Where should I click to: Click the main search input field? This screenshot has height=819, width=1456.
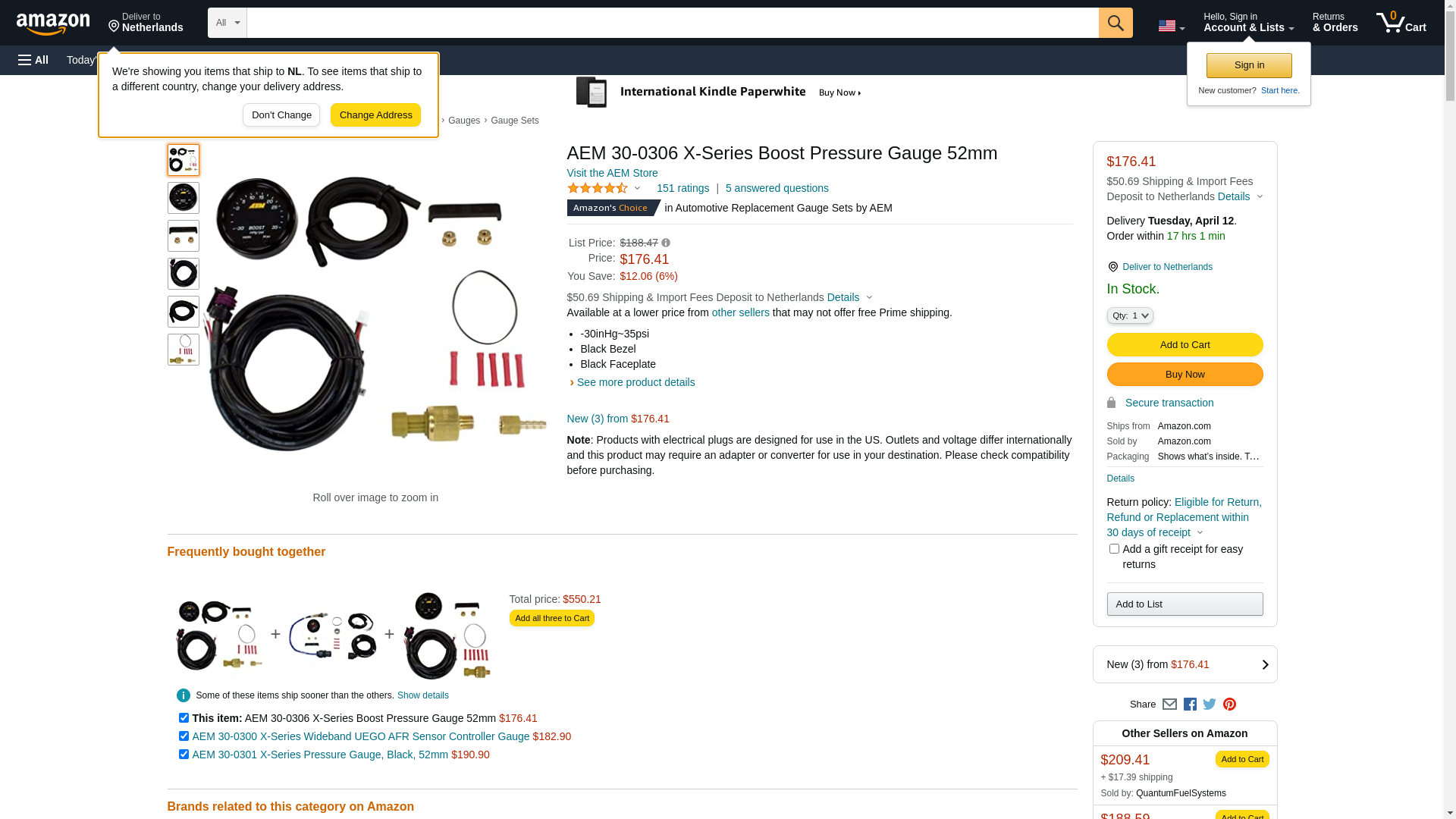pyautogui.click(x=673, y=23)
